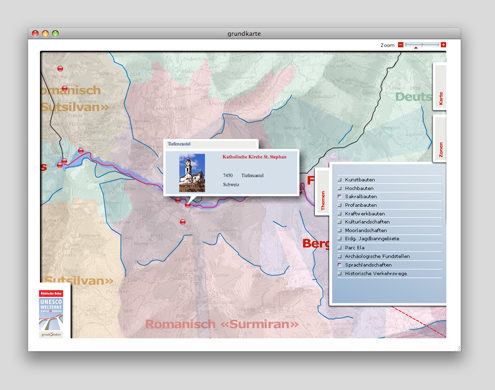The width and height of the screenshot is (495, 390).
Task: Click the red zoom slider handle triangle
Action: point(416,48)
